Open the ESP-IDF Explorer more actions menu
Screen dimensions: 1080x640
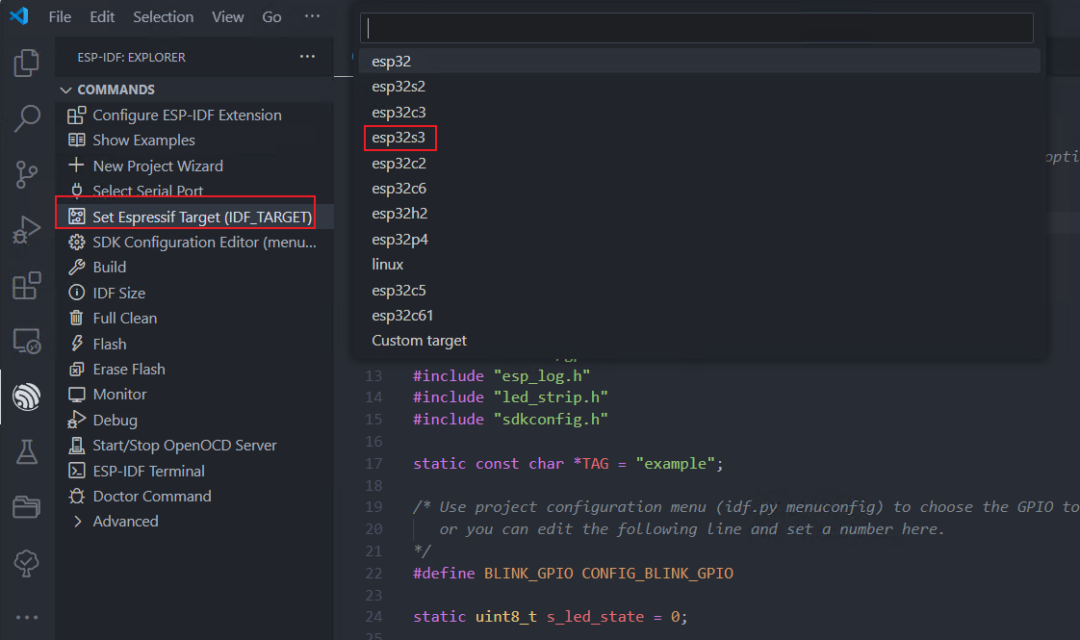point(307,57)
